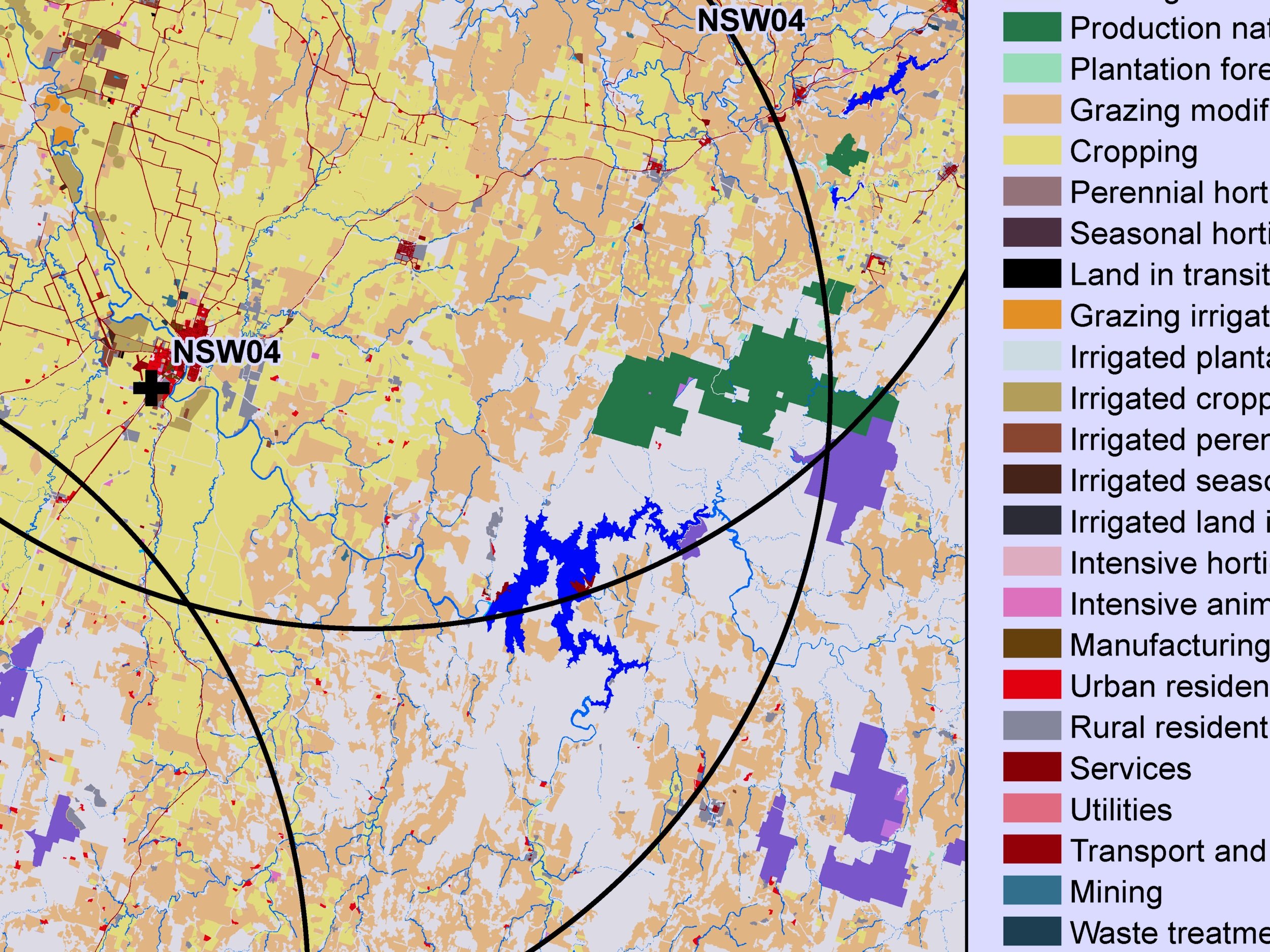Select the black Land in transition swatch
This screenshot has height=952, width=1270.
(x=1032, y=274)
